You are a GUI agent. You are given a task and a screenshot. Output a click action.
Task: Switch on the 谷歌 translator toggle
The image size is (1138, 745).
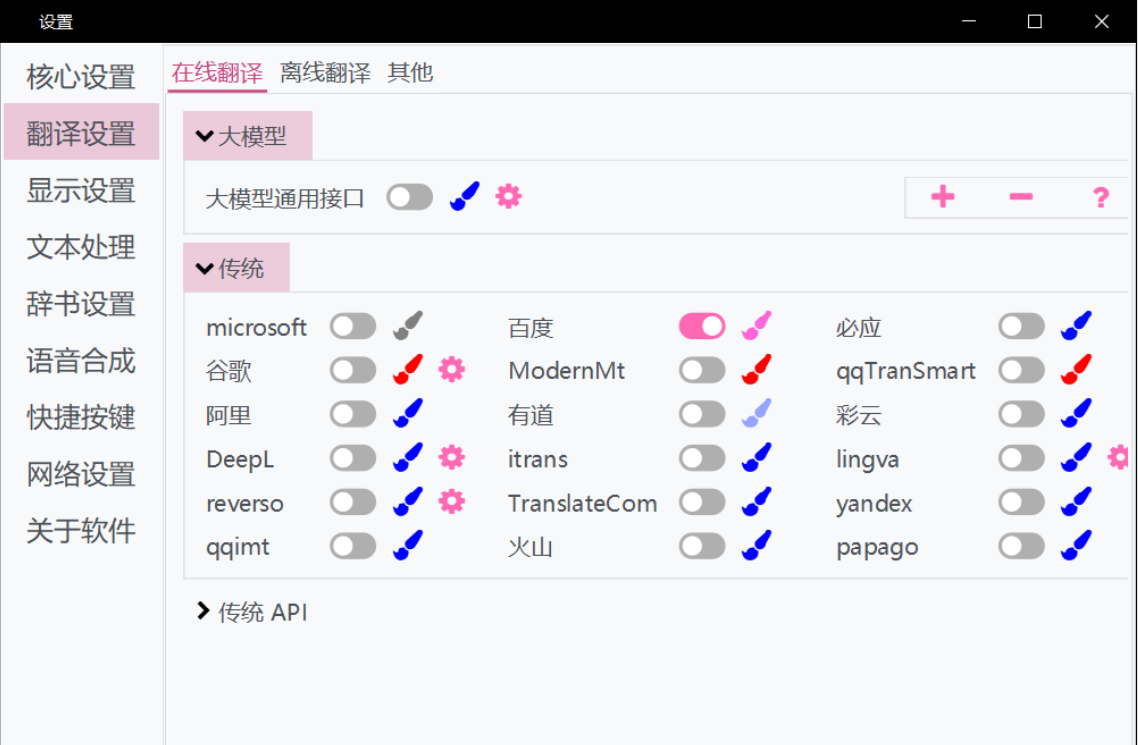pyautogui.click(x=353, y=371)
